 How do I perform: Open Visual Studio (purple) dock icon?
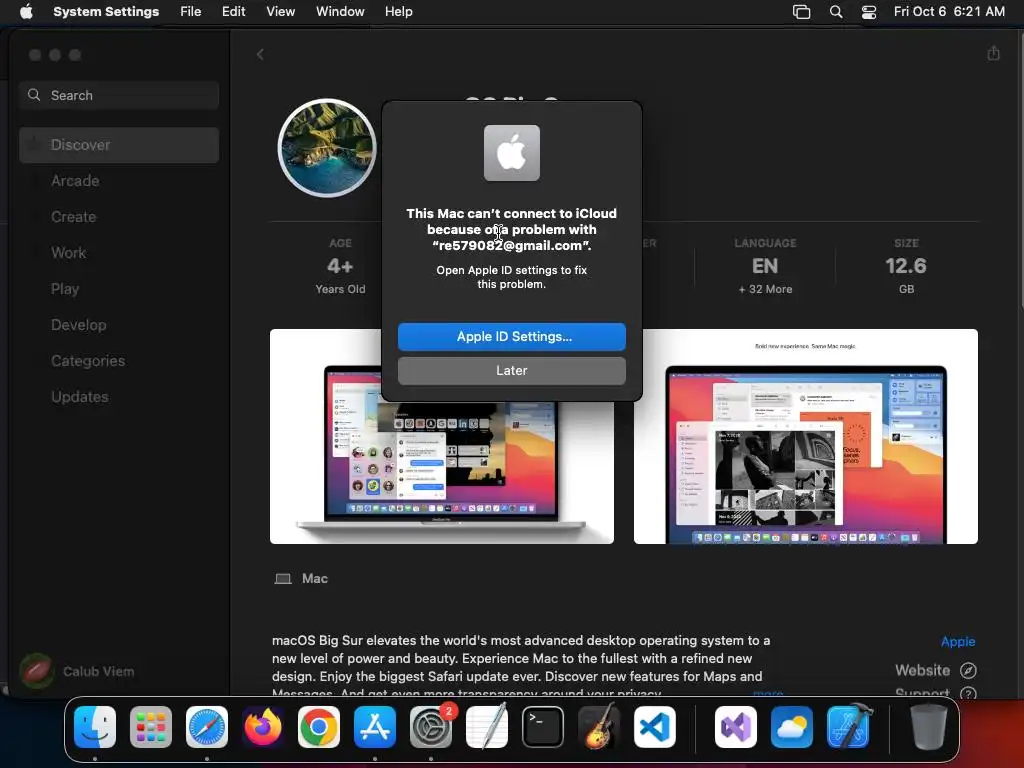click(736, 727)
